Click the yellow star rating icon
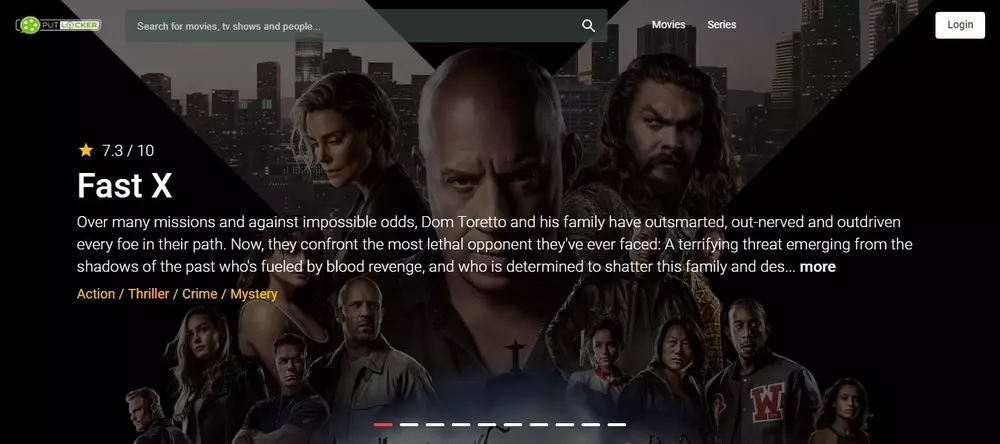Viewport: 1000px width, 444px height. (x=85, y=150)
